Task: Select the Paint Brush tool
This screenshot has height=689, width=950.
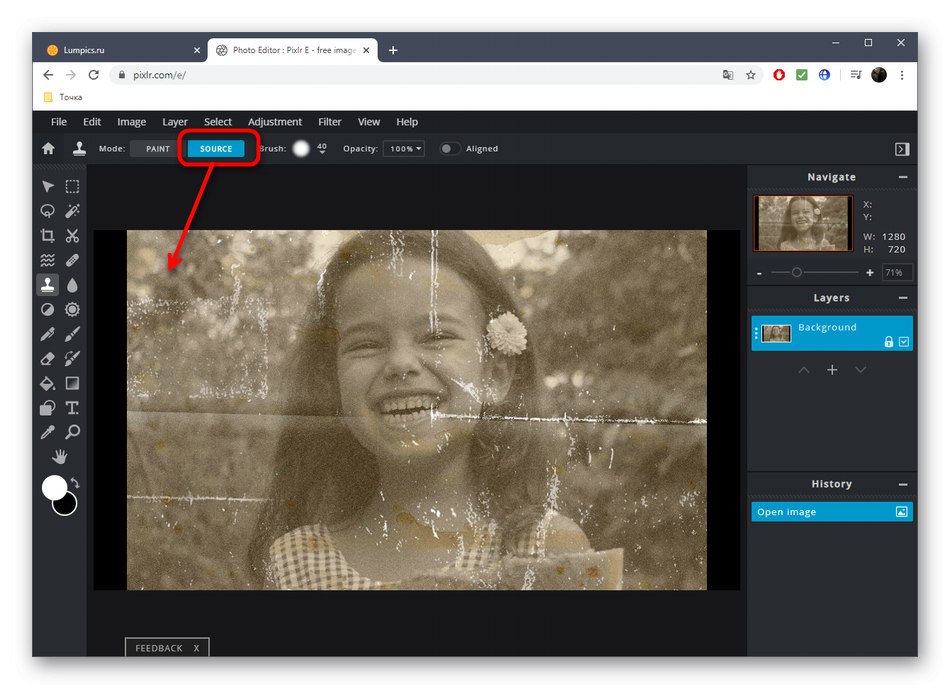Action: pyautogui.click(x=72, y=334)
